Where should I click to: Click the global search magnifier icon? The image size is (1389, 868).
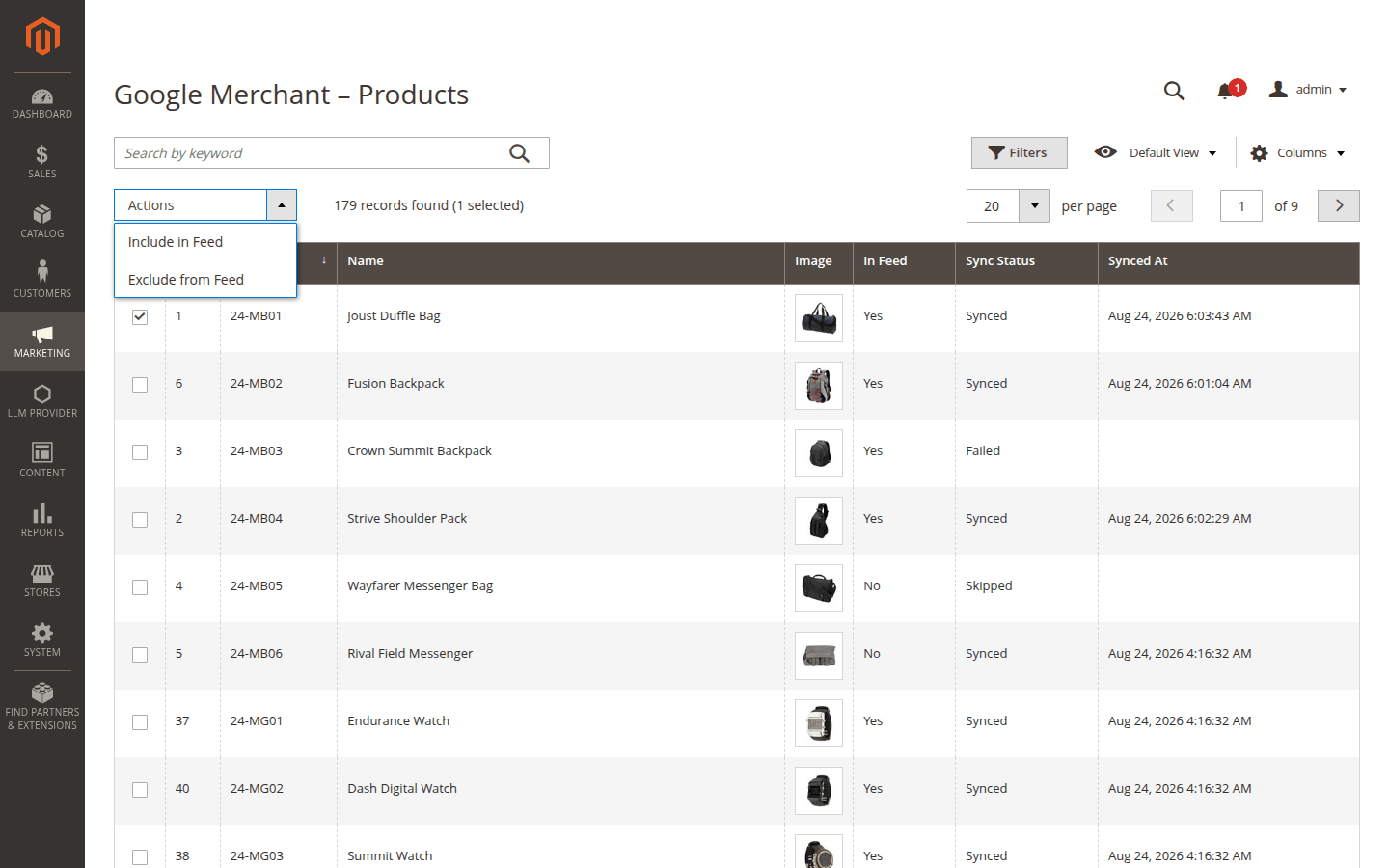coord(1174,90)
